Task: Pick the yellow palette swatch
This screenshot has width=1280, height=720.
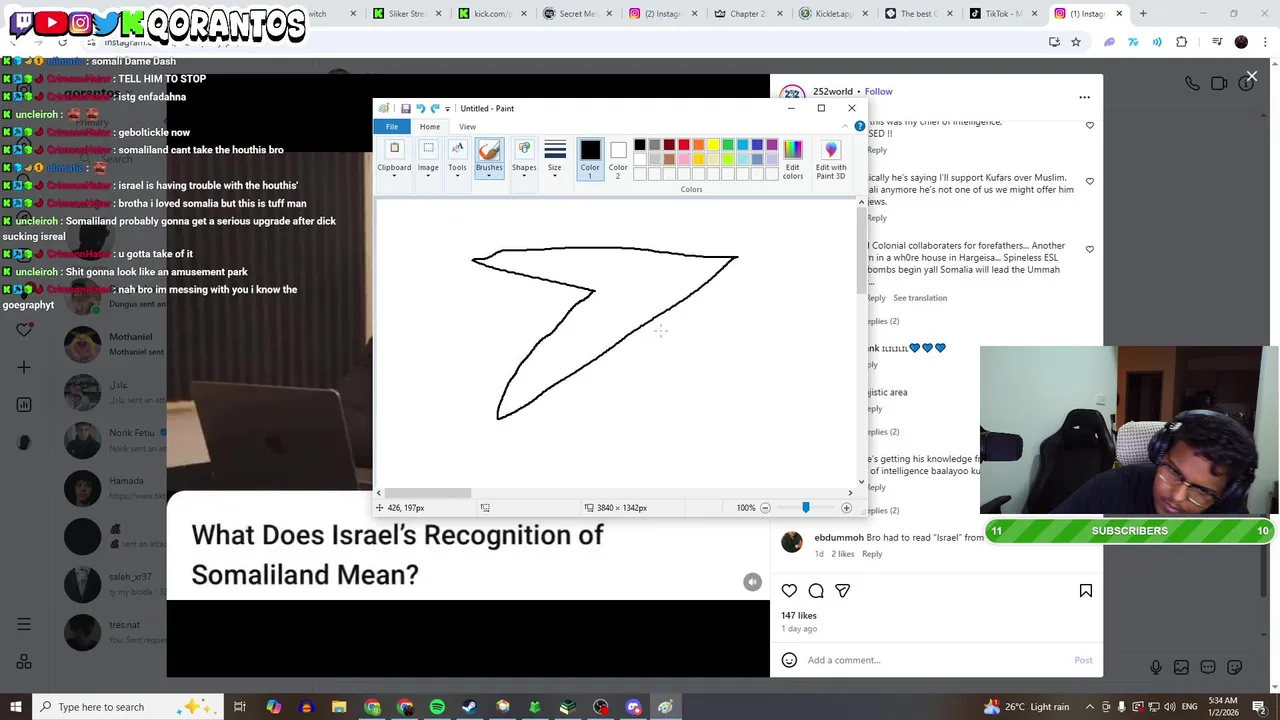Action: pos(713,146)
